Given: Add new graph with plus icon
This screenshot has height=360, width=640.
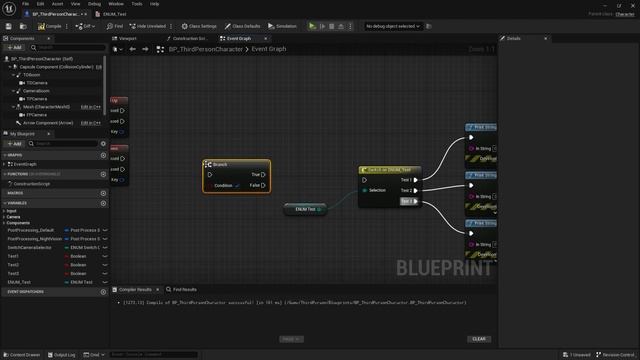Looking at the screenshot, I should pos(103,156).
